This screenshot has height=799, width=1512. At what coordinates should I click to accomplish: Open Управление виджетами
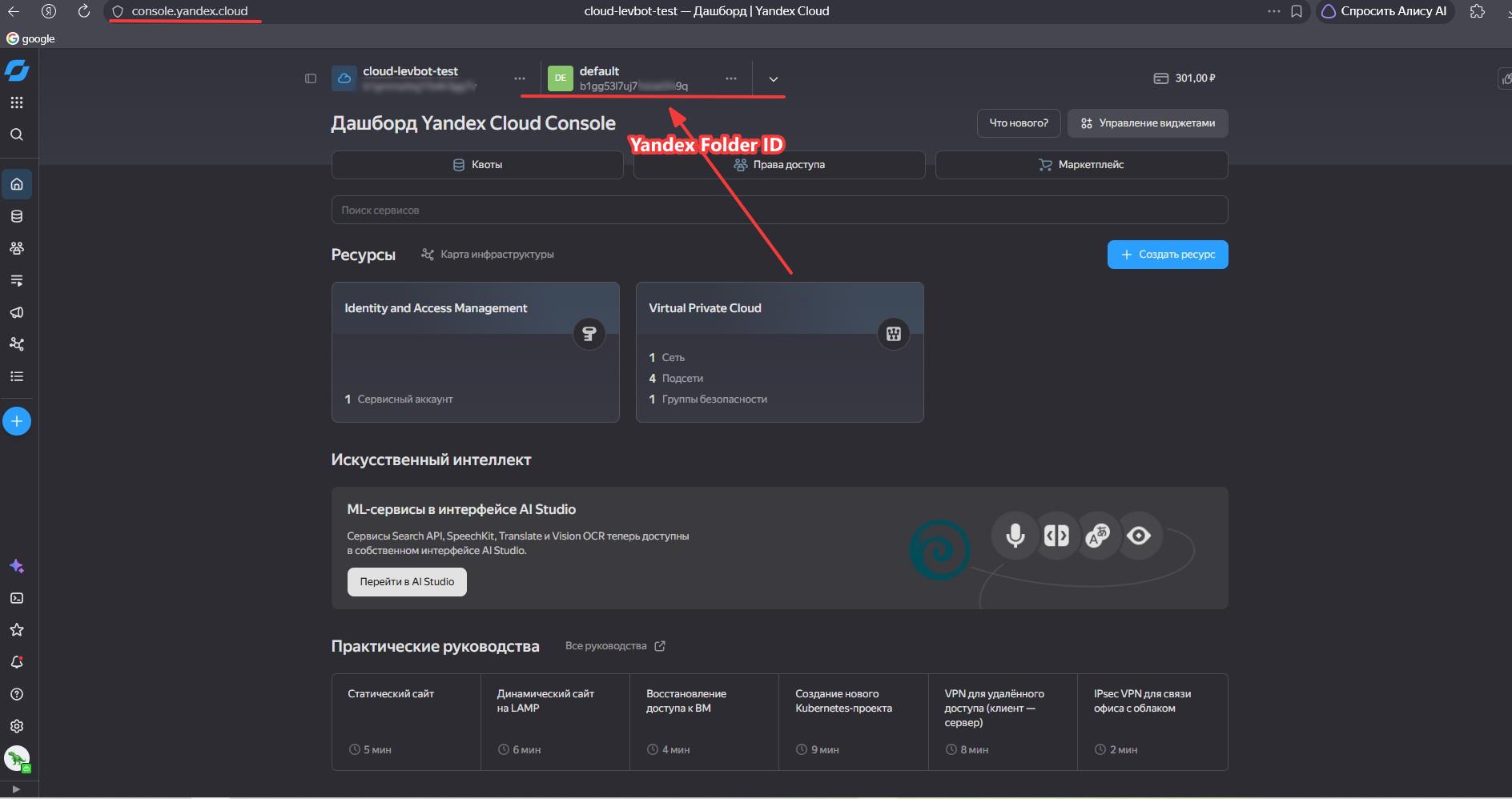coord(1148,123)
